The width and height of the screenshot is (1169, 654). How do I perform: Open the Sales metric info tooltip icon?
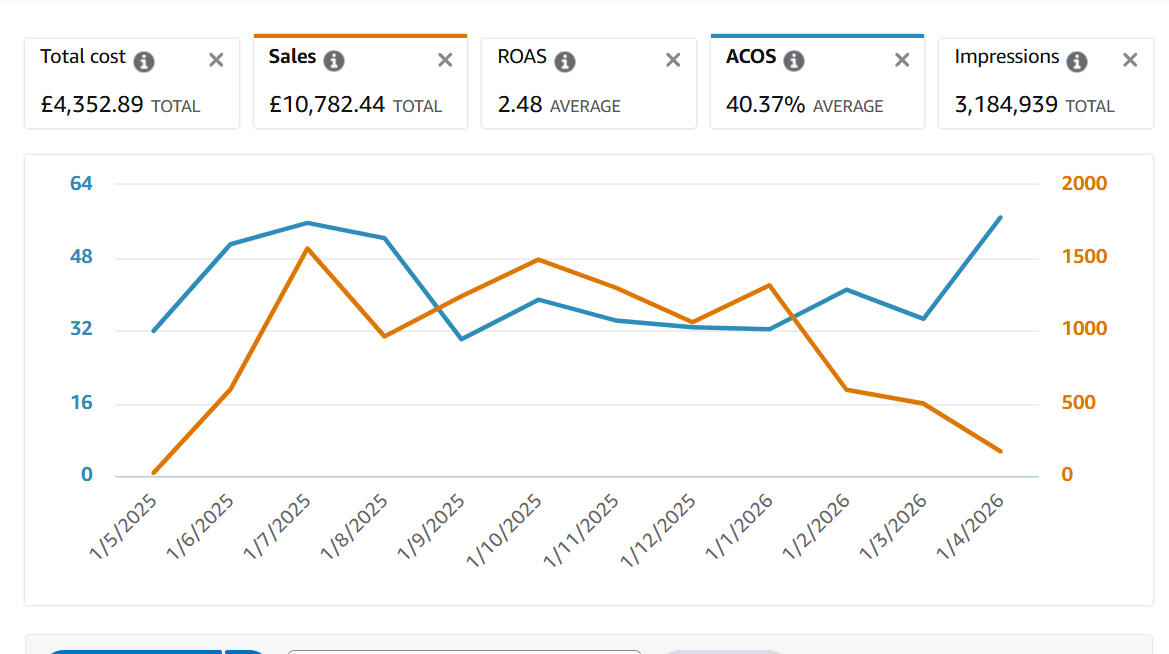pos(334,61)
